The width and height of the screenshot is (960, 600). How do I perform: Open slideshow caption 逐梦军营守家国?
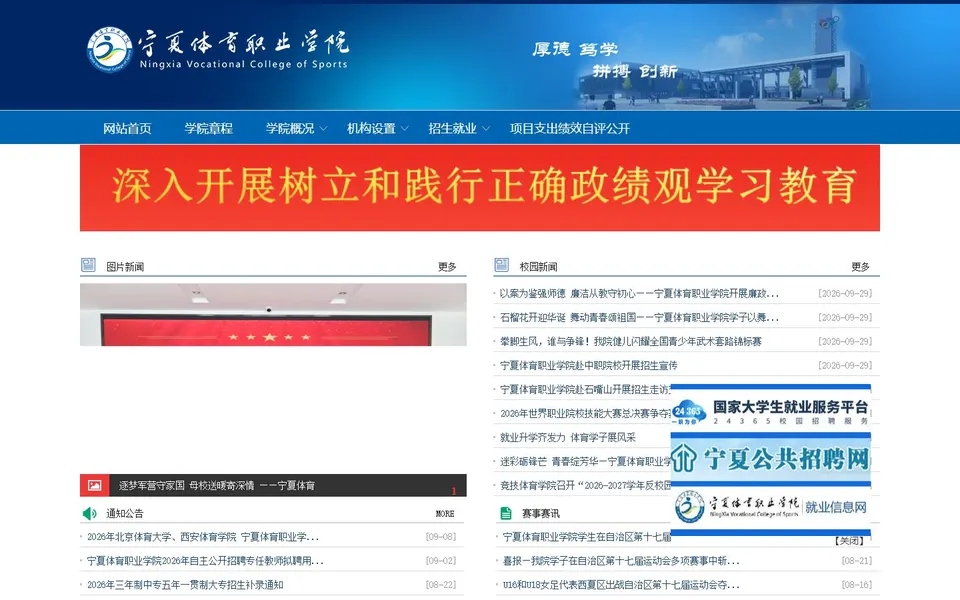tap(217, 486)
